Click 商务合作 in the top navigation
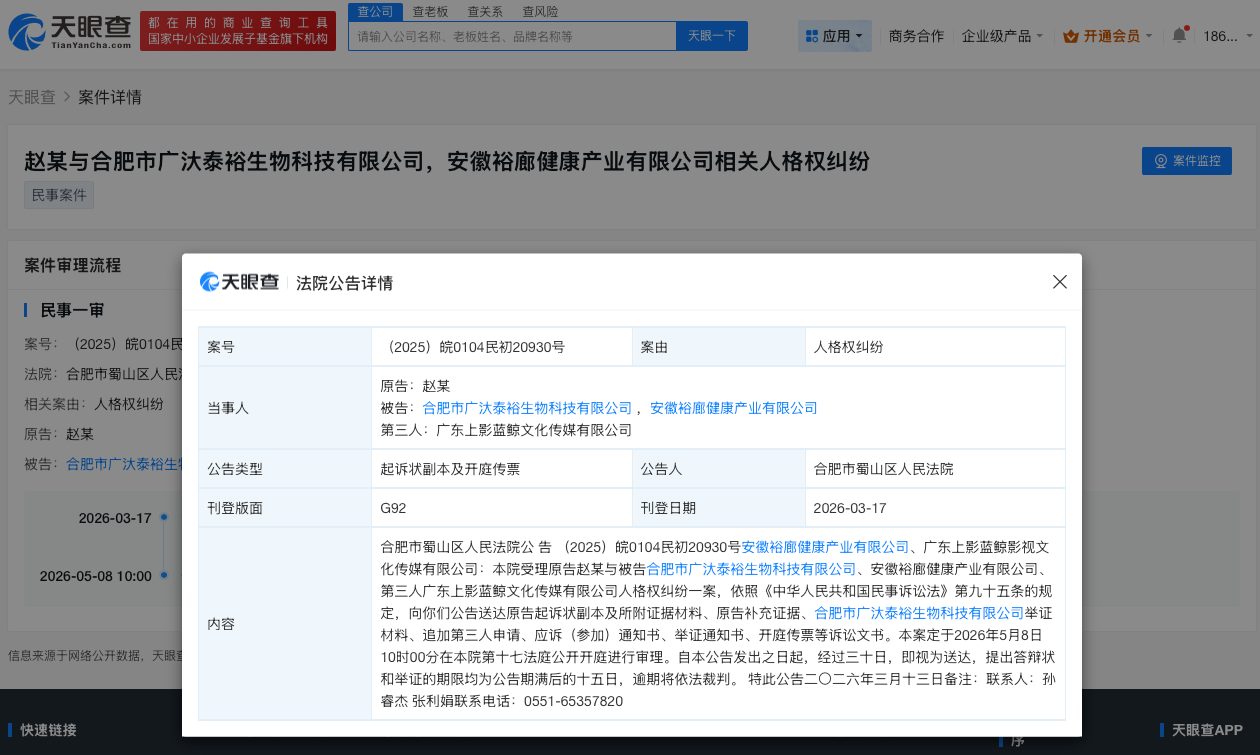Viewport: 1260px width, 755px height. click(916, 34)
